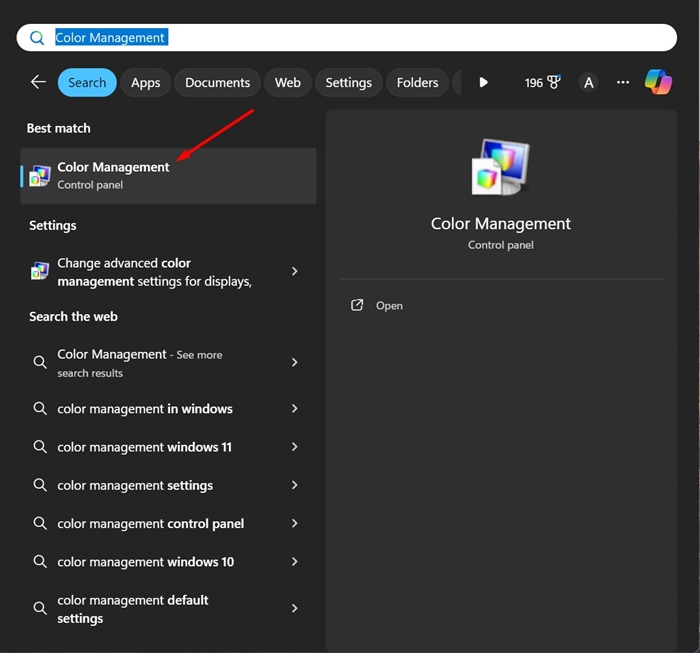Click the Open external link icon
The height and width of the screenshot is (653, 700).
[357, 305]
